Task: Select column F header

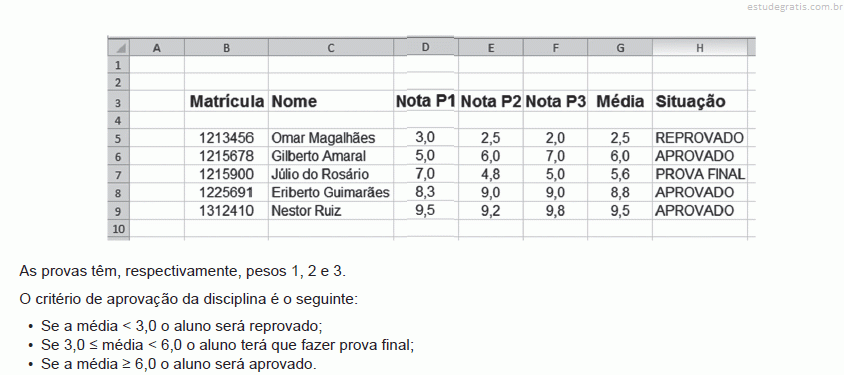Action: pos(555,48)
